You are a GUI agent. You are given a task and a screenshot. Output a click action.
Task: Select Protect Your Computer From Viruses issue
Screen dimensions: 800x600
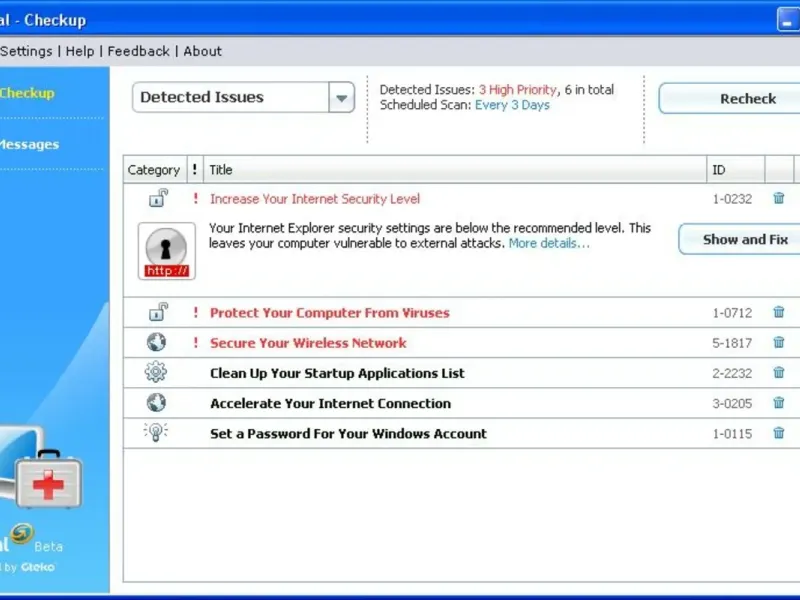click(x=330, y=313)
